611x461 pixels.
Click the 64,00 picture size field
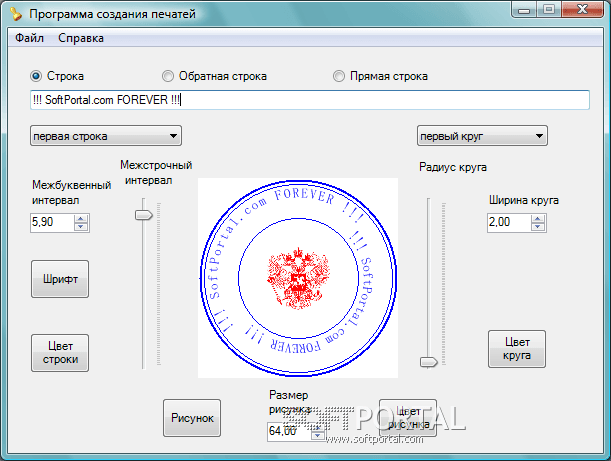point(289,431)
